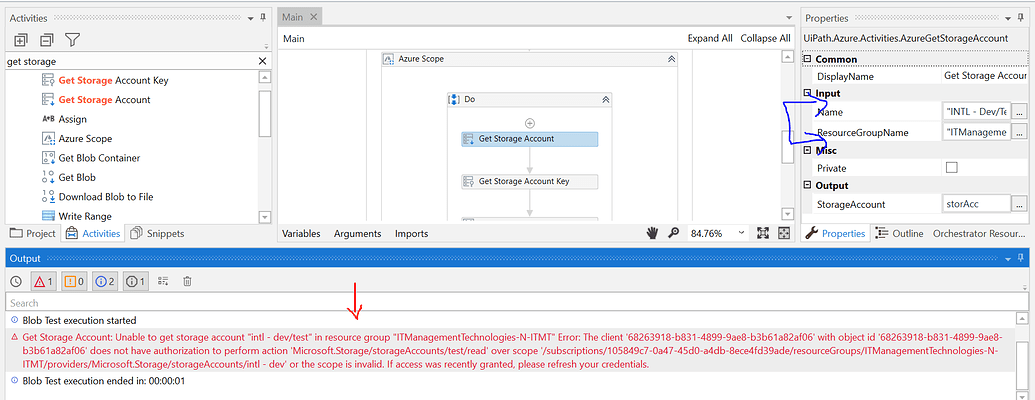Click Expand All in the designer

click(710, 38)
